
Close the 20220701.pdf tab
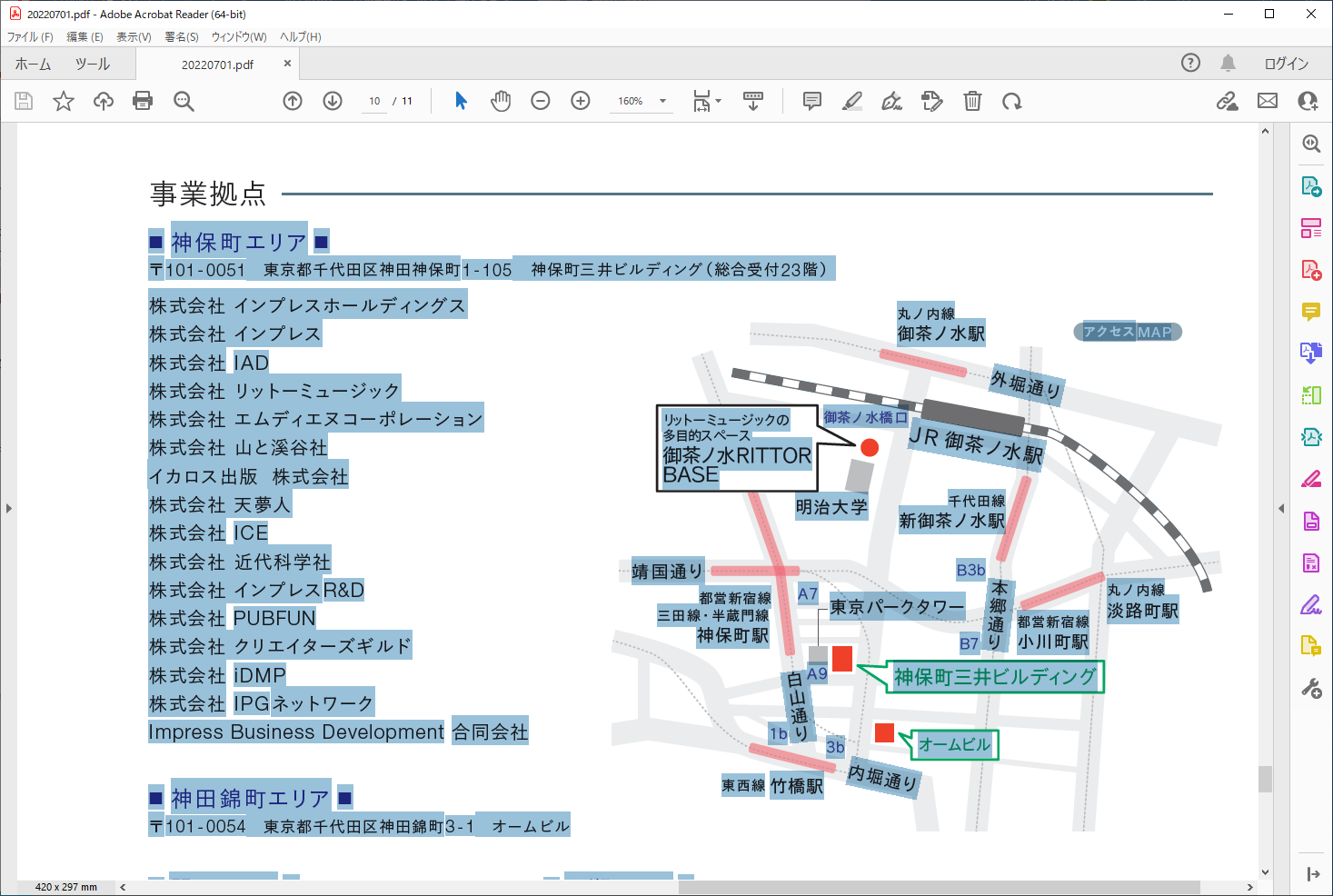pyautogui.click(x=287, y=64)
